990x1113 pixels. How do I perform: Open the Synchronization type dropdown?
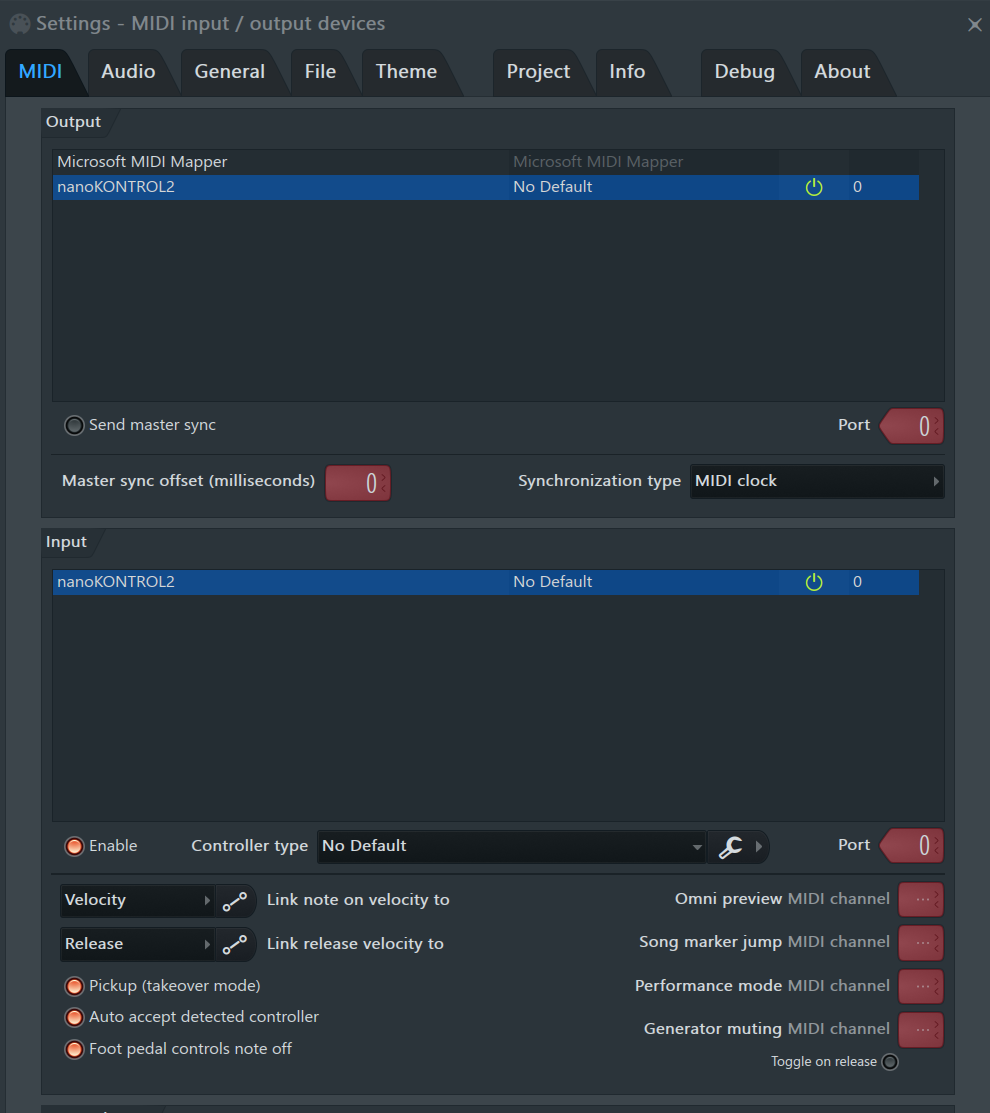pos(816,481)
